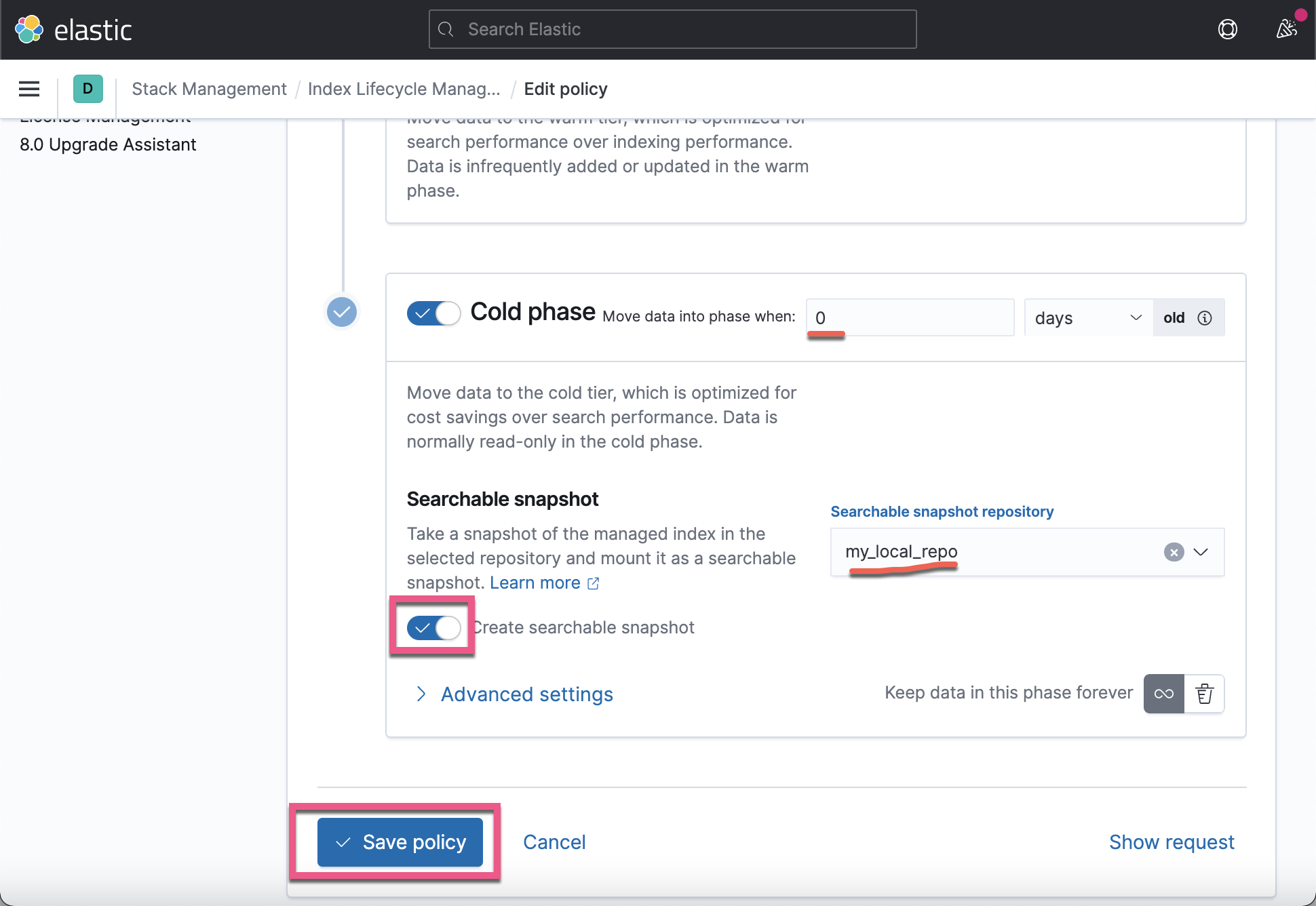This screenshot has height=906, width=1316.
Task: Toggle Create searchable snapshot switch
Action: pyautogui.click(x=433, y=628)
